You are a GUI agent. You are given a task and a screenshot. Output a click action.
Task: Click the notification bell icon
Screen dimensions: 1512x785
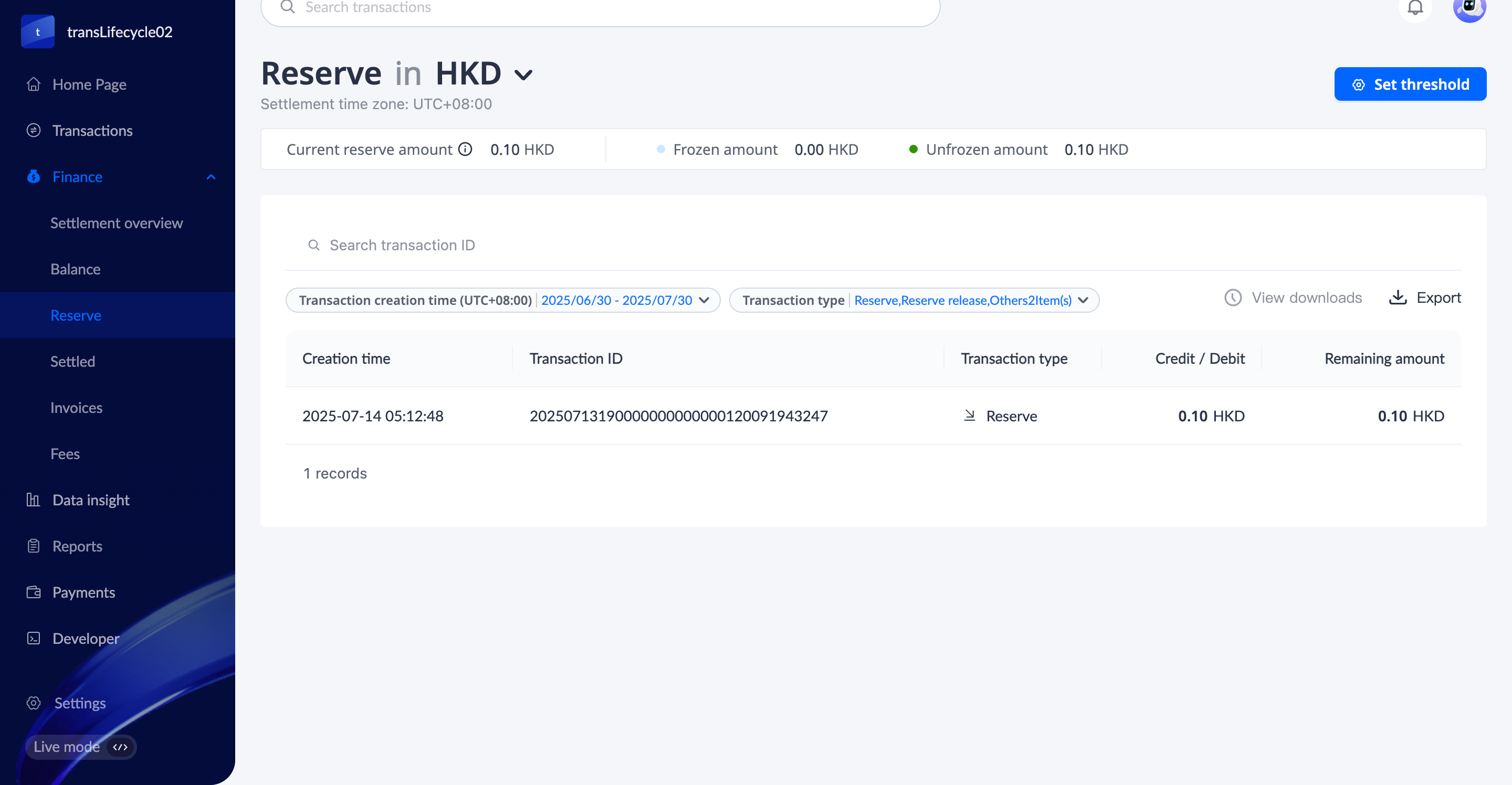[1415, 8]
